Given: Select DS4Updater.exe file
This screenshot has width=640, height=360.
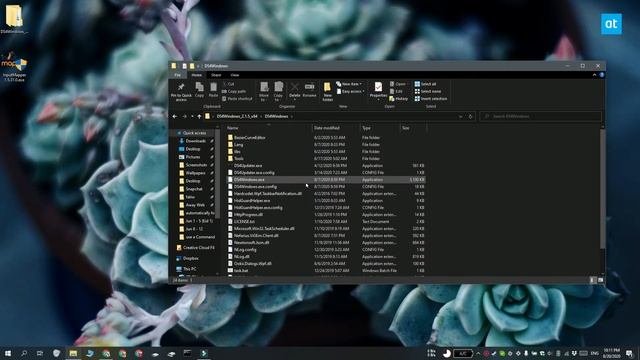Looking at the screenshot, I should click(248, 165).
